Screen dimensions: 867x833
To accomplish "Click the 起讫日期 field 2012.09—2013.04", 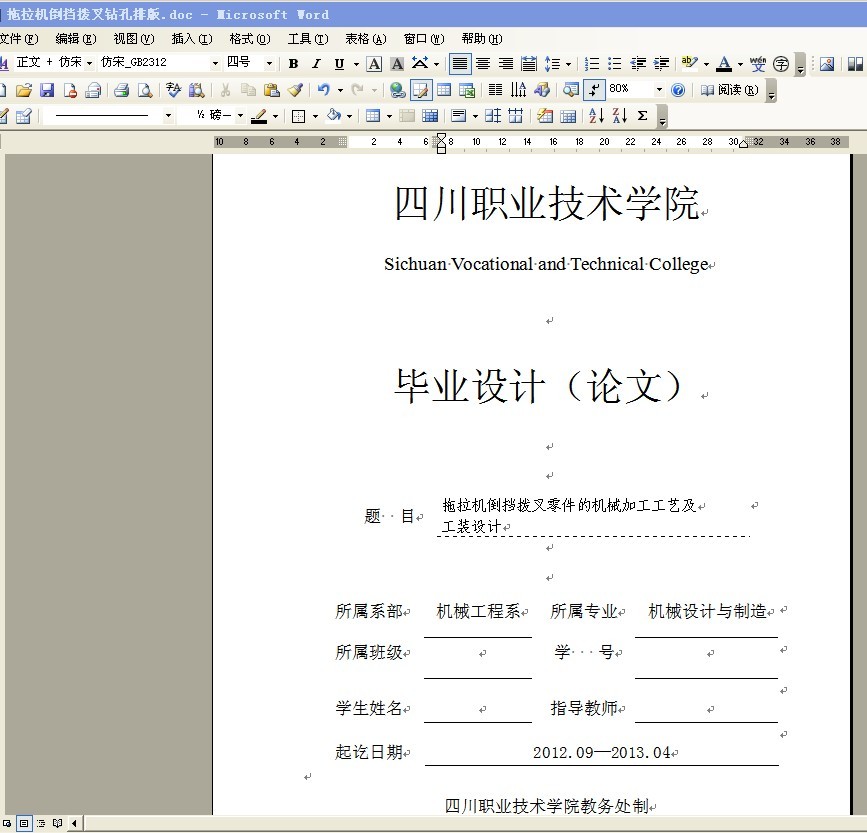I will [602, 752].
